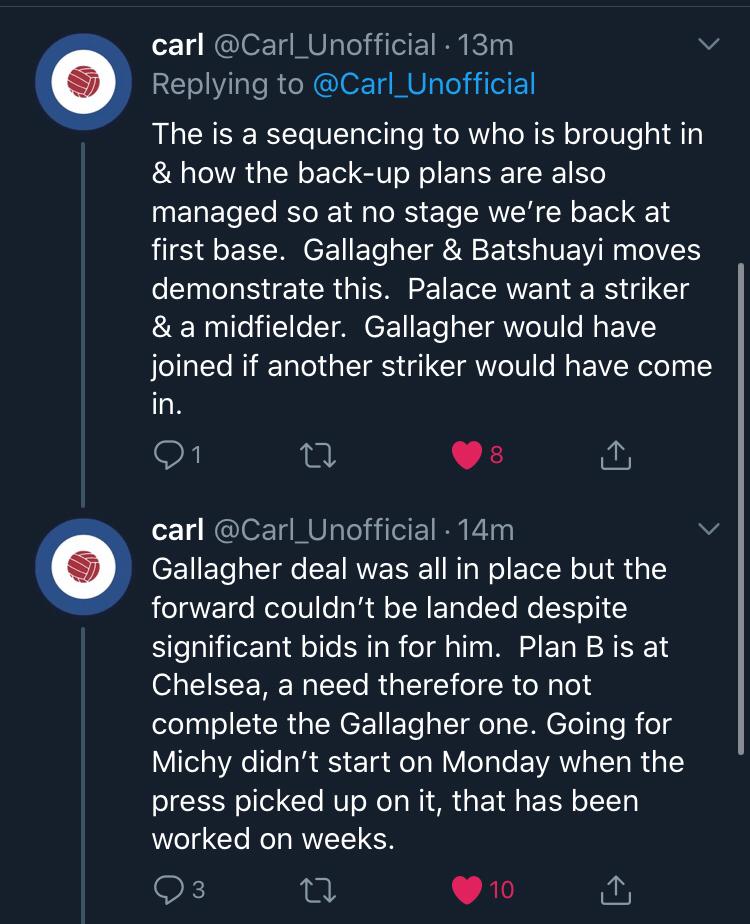750x924 pixels.
Task: Unlike the tweet with 10 likes
Action: (467, 888)
